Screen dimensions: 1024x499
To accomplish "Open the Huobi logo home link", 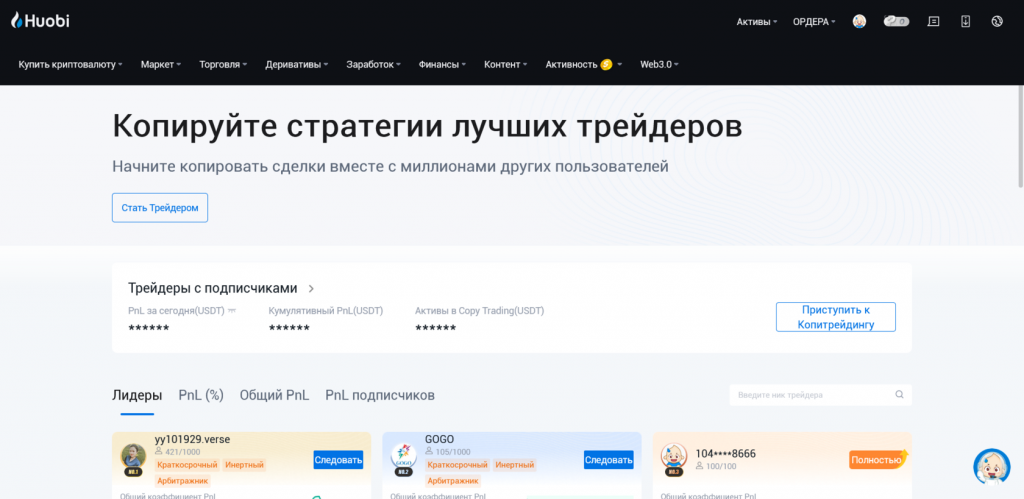I will tap(40, 21).
